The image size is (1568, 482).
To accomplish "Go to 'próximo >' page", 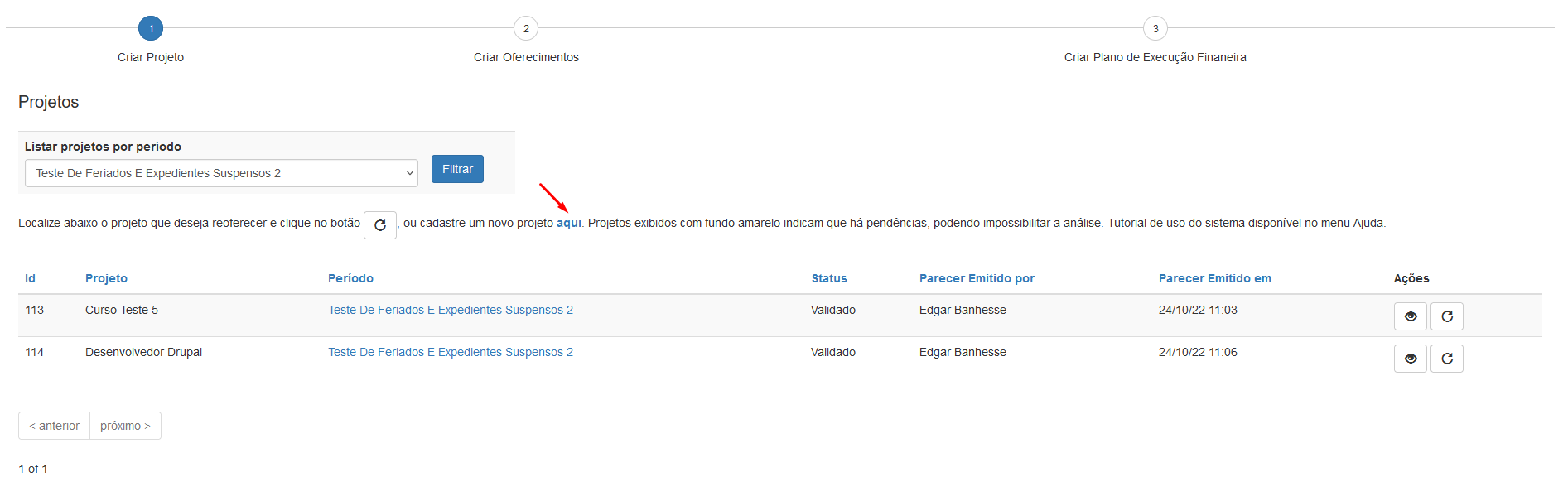I will (125, 426).
